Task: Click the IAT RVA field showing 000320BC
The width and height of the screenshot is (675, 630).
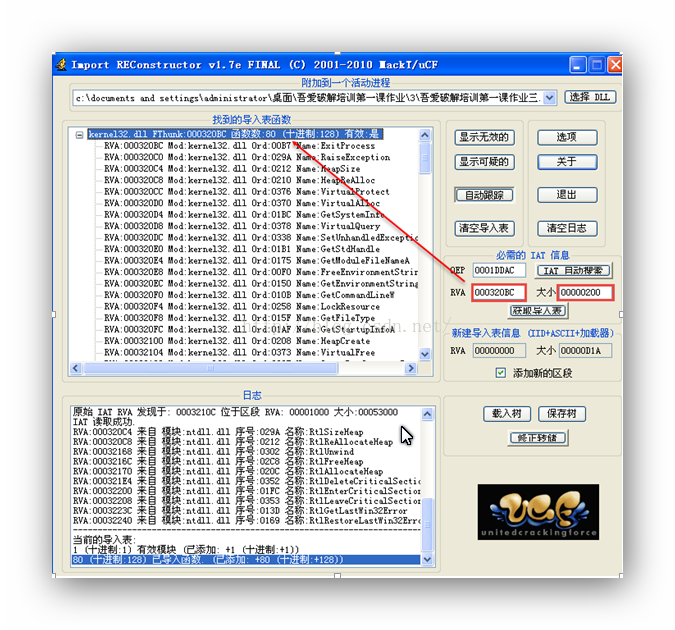Action: coord(499,293)
